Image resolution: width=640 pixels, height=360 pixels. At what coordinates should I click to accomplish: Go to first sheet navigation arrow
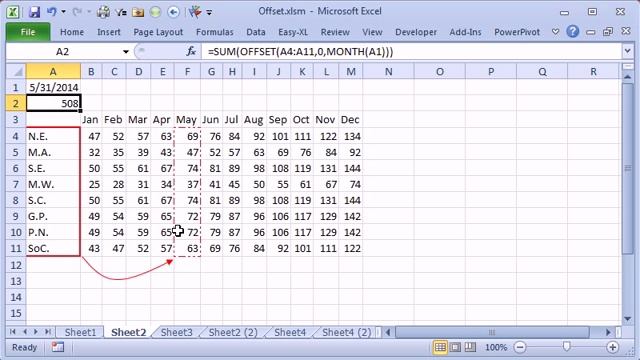[x=13, y=332]
